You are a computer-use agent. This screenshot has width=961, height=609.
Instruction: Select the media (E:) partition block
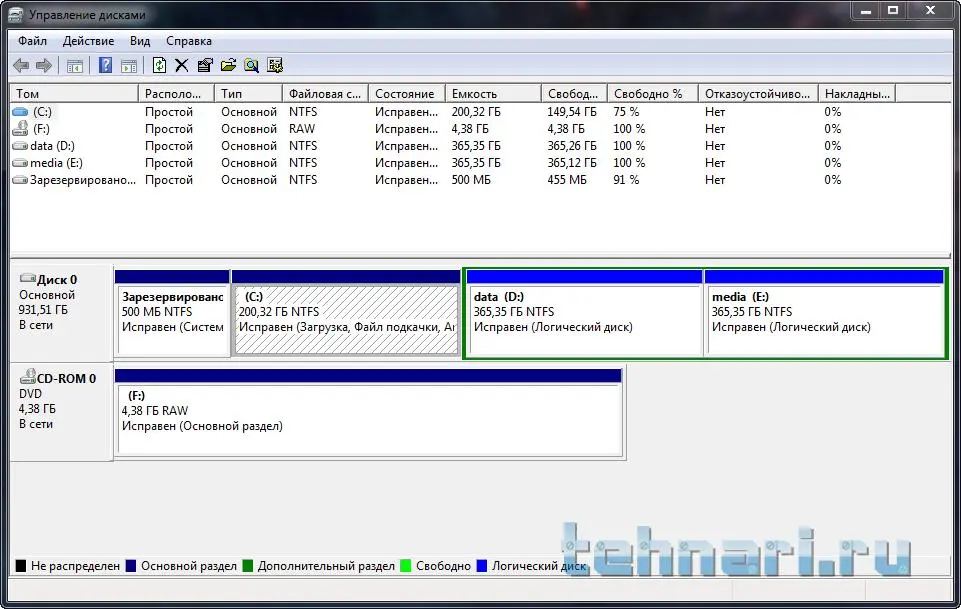(824, 312)
